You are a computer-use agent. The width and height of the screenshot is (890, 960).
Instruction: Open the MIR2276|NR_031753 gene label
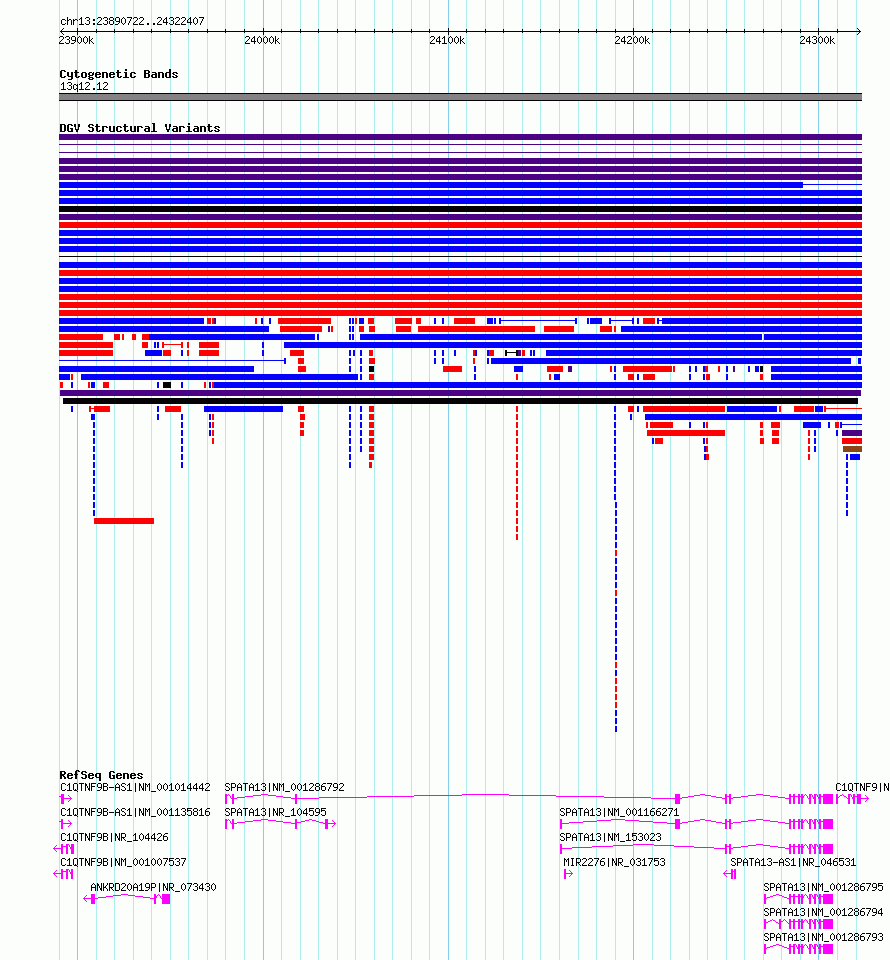[x=614, y=863]
